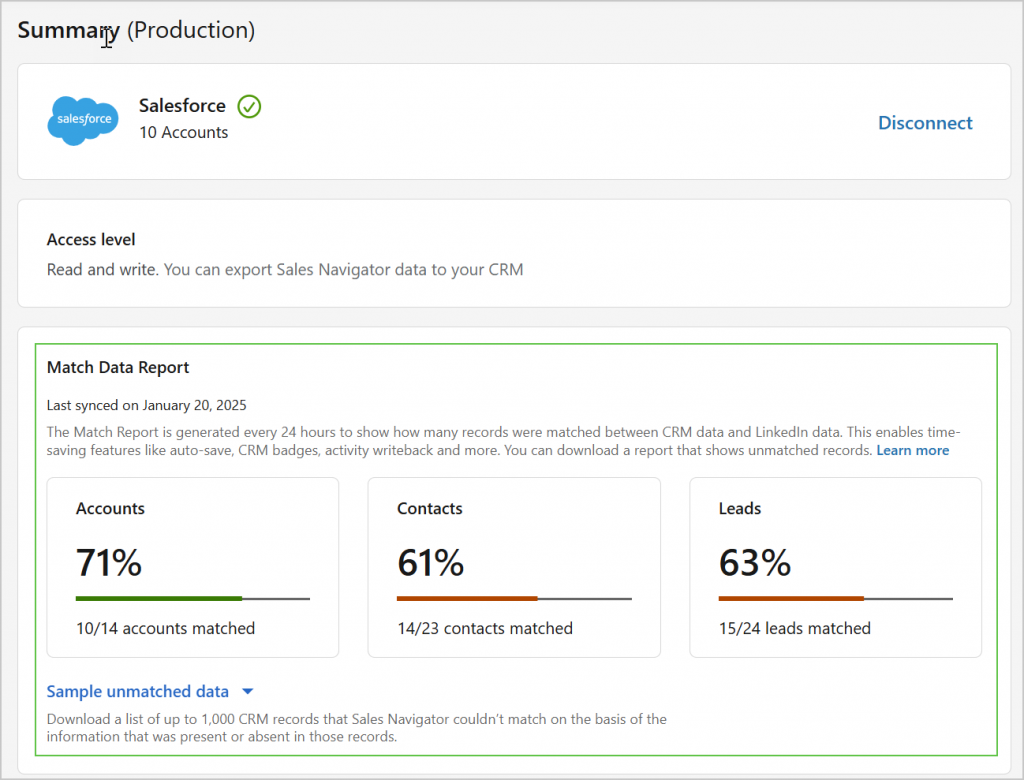
Task: Click the green connection status checkmark
Action: tap(248, 106)
